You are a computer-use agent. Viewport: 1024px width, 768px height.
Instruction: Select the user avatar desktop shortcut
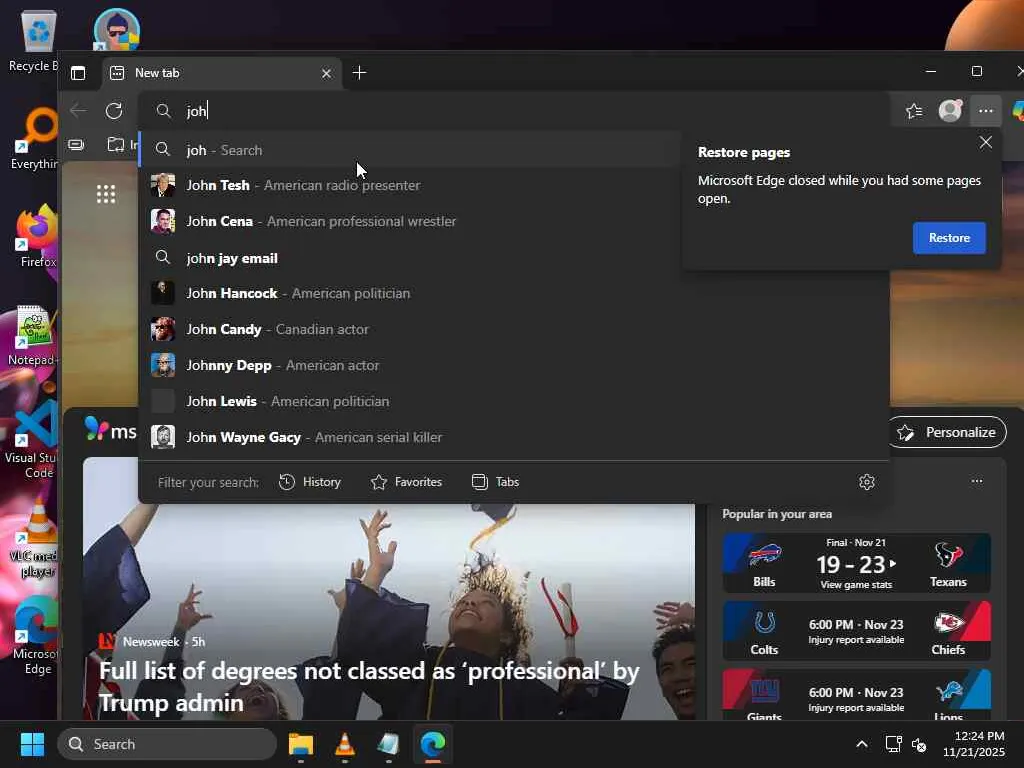pos(117,30)
